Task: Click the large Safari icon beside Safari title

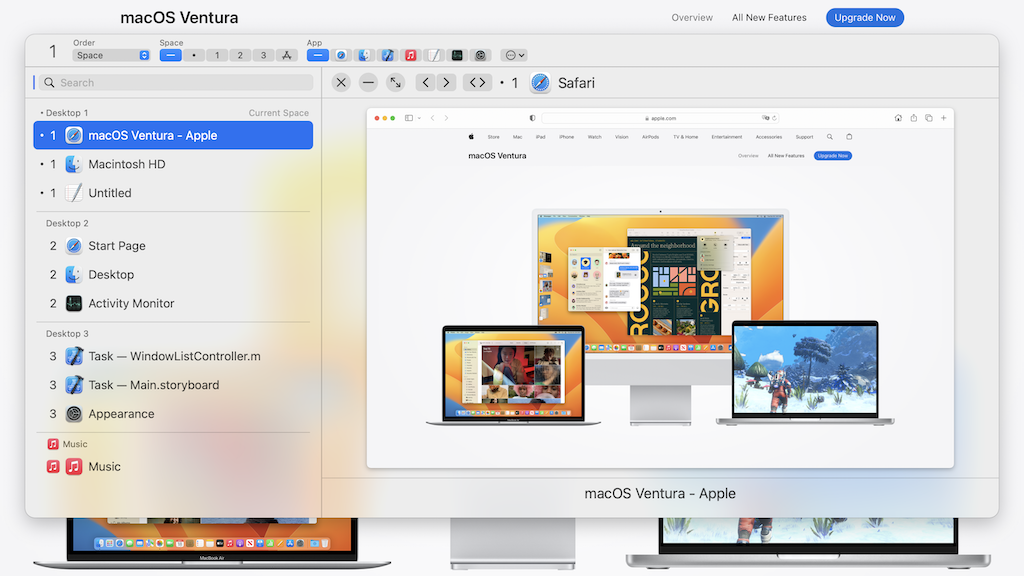Action: (x=540, y=83)
